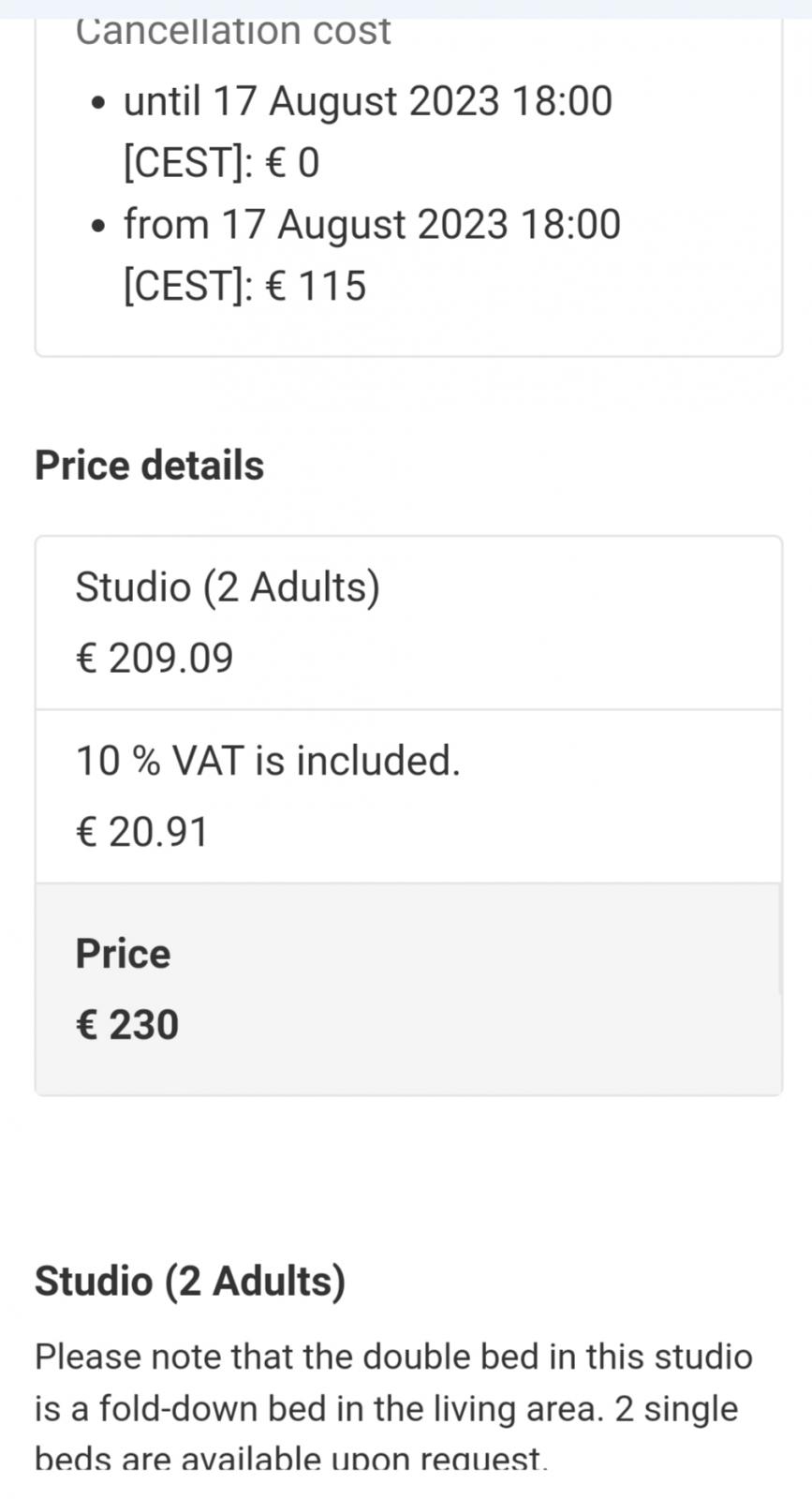
Task: Select the € 209.09 amount
Action: (x=154, y=658)
